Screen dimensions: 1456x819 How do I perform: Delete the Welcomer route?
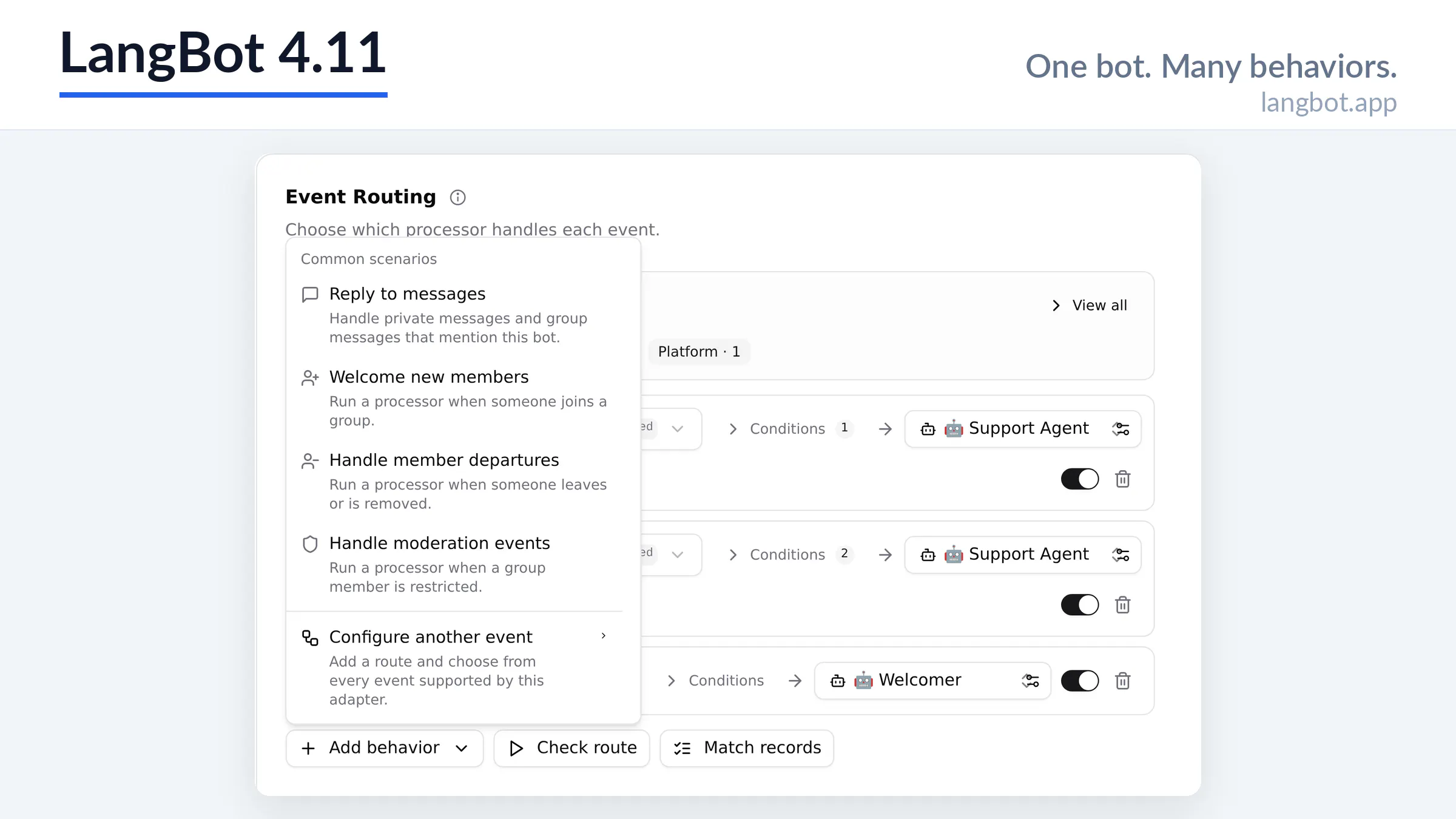point(1122,681)
